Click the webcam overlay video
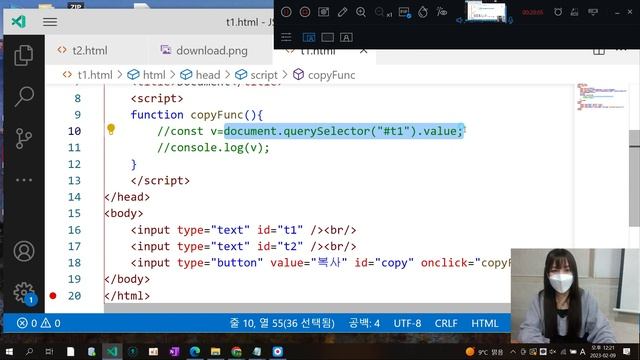This screenshot has width=640, height=360. 575,296
